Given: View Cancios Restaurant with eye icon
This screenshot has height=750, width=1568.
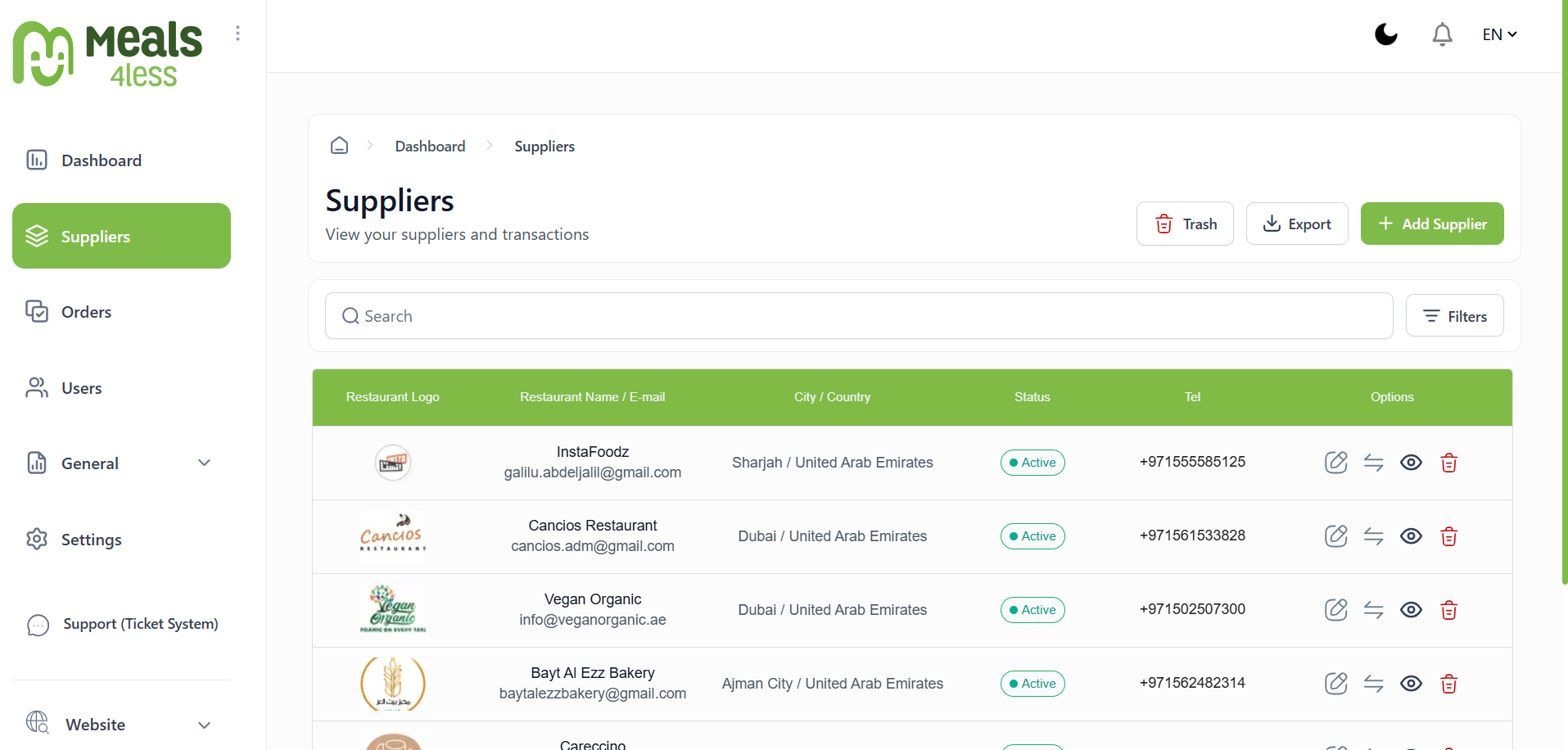Looking at the screenshot, I should pyautogui.click(x=1412, y=536).
